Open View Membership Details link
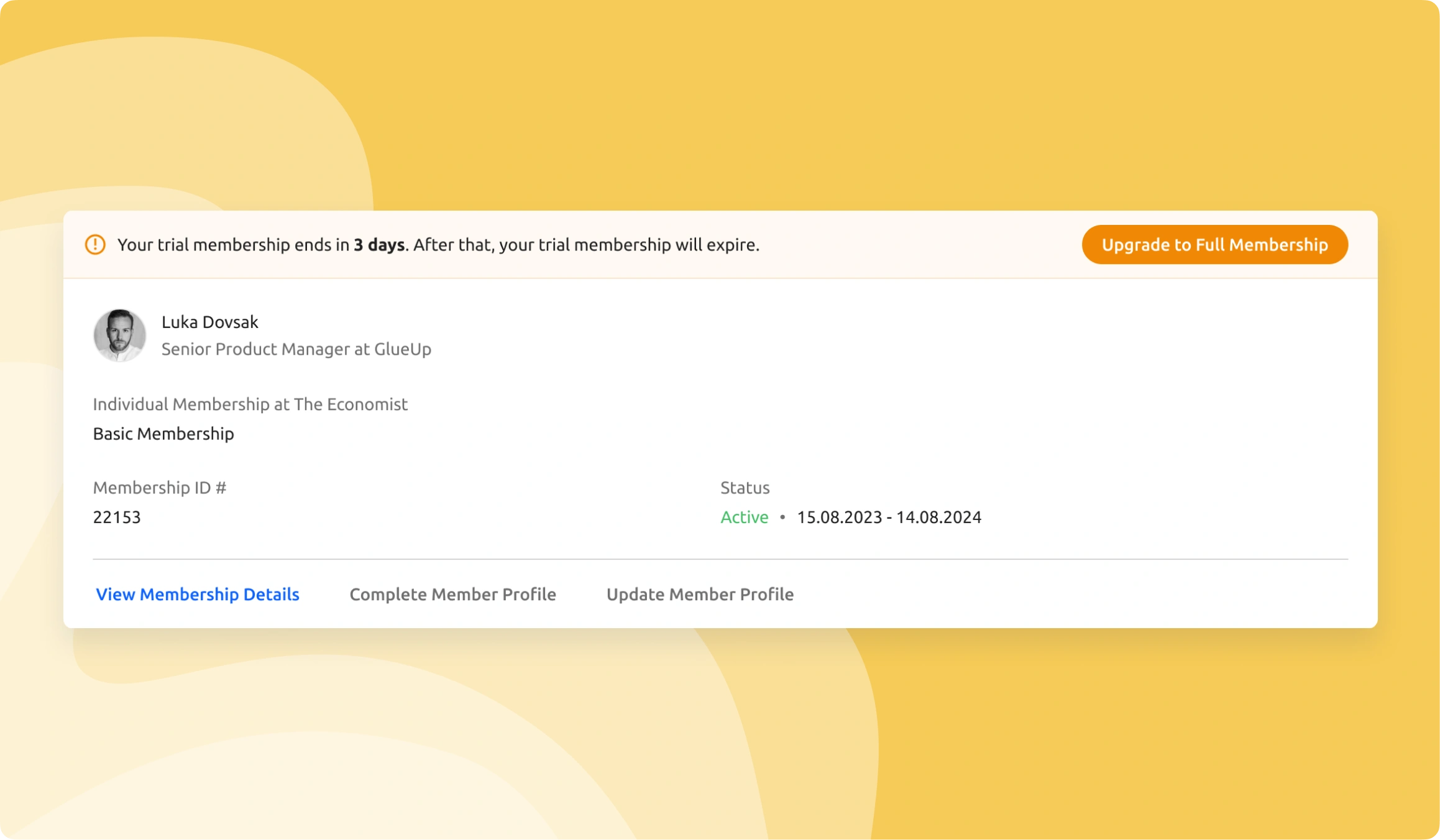 tap(197, 594)
